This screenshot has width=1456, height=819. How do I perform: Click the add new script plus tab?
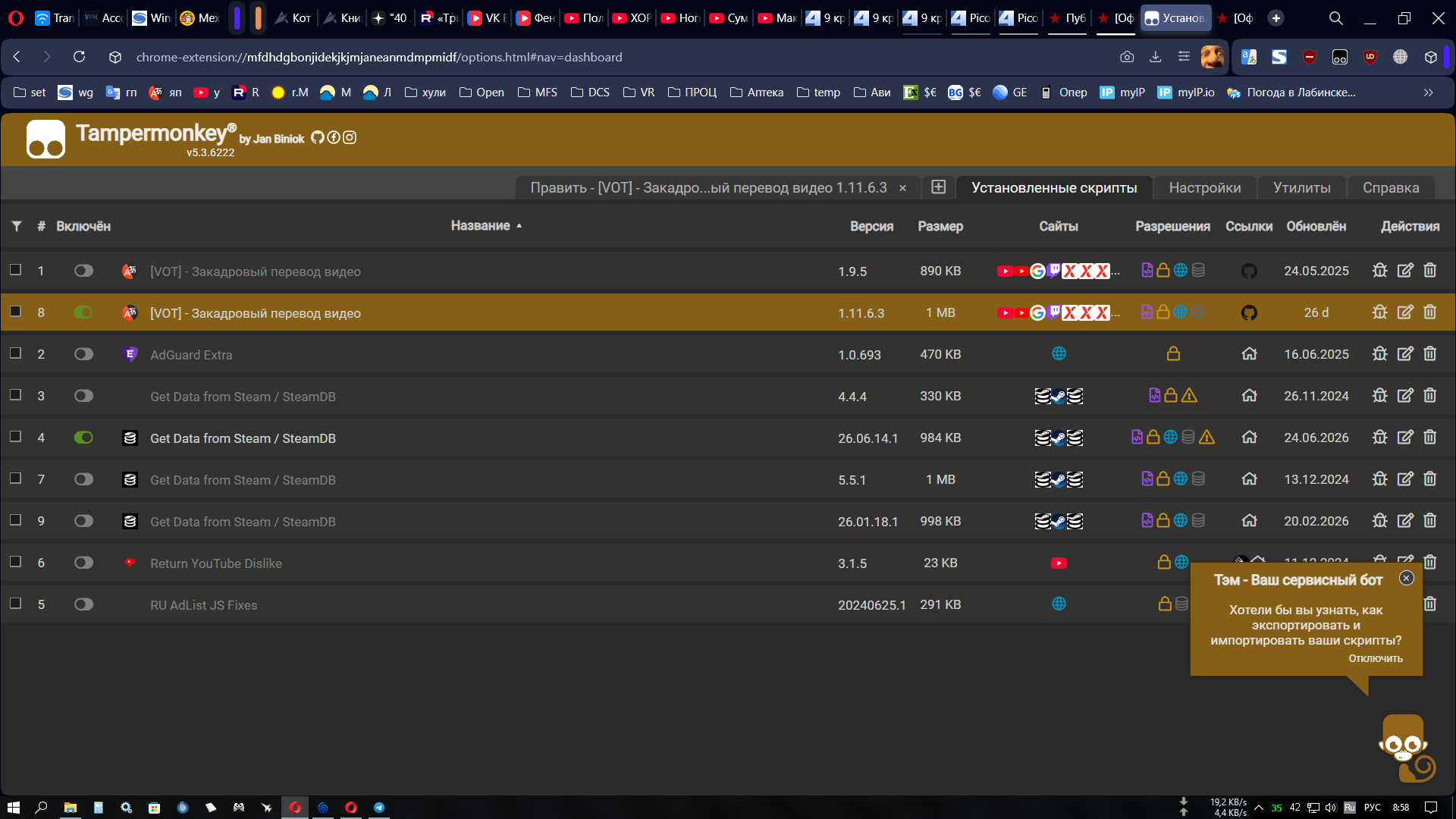938,187
